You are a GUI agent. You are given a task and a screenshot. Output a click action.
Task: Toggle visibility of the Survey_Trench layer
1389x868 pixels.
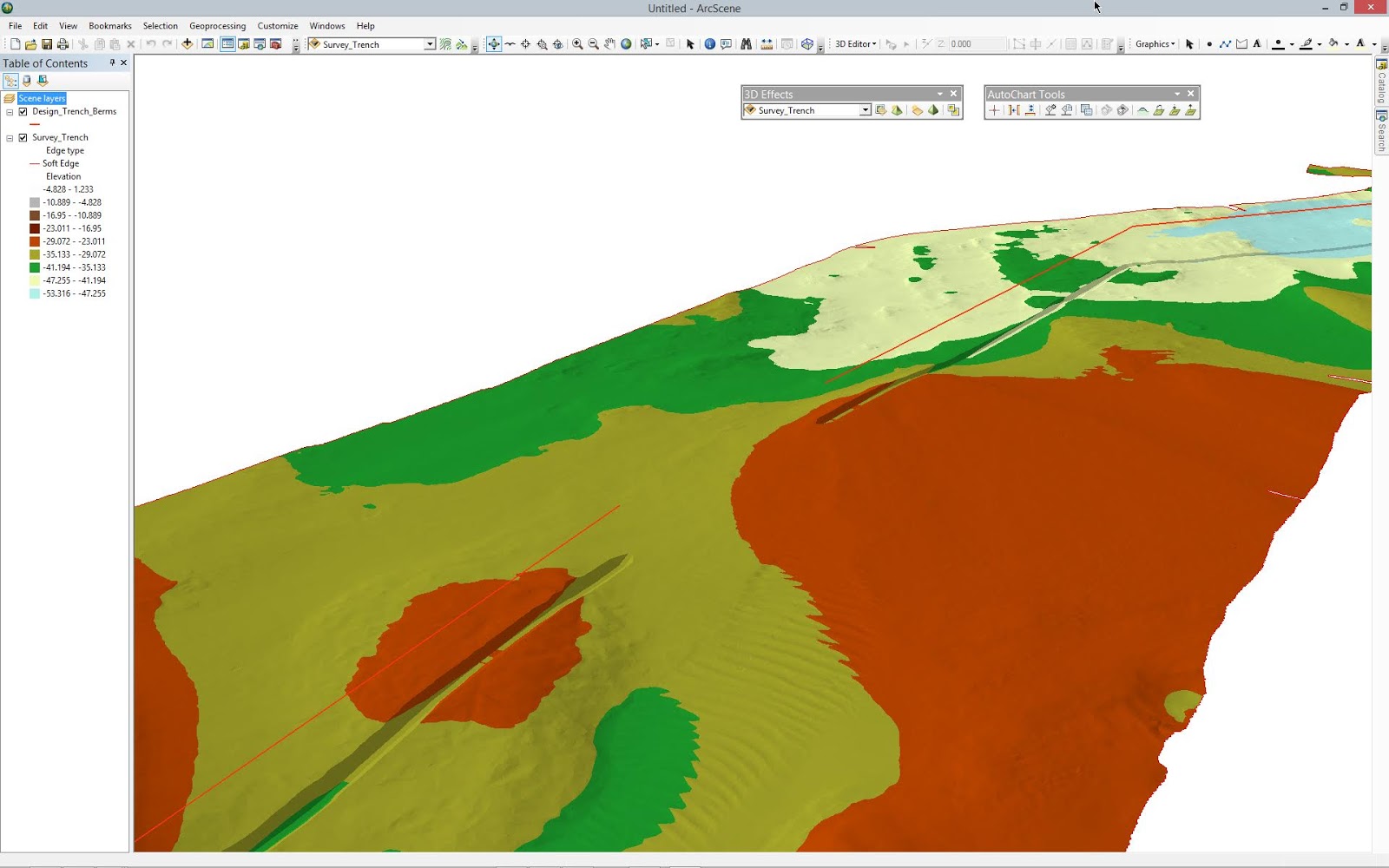tap(23, 136)
